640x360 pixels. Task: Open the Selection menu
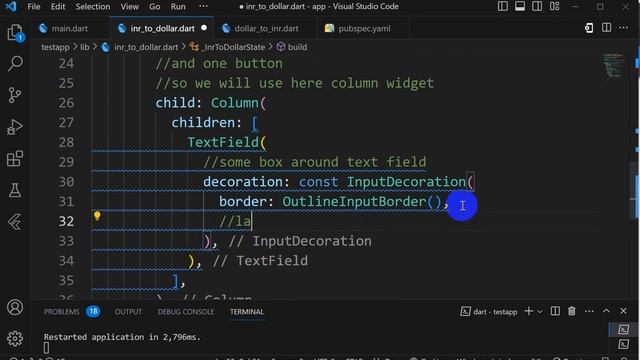click(x=93, y=7)
